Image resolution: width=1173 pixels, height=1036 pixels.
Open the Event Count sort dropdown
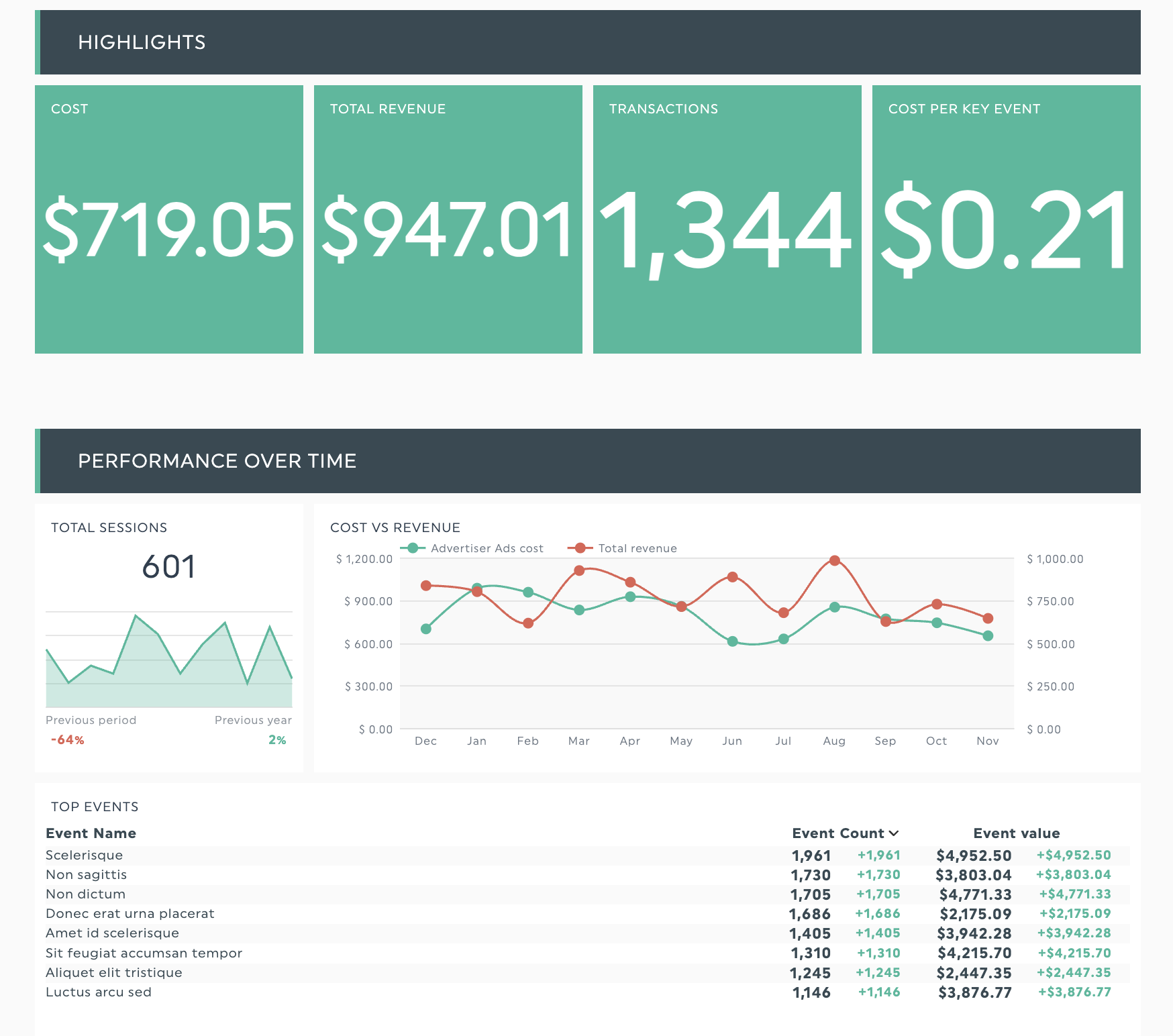pos(895,833)
